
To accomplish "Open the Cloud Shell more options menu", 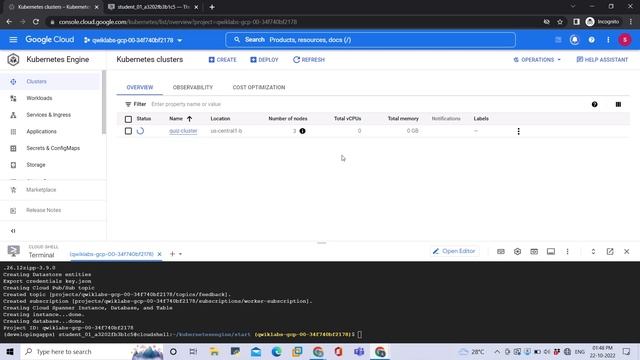I will pyautogui.click(x=567, y=251).
